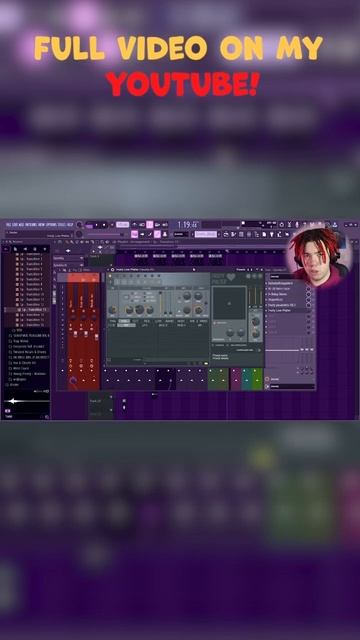Click the XY pad in the filter plugin

pos(230,303)
